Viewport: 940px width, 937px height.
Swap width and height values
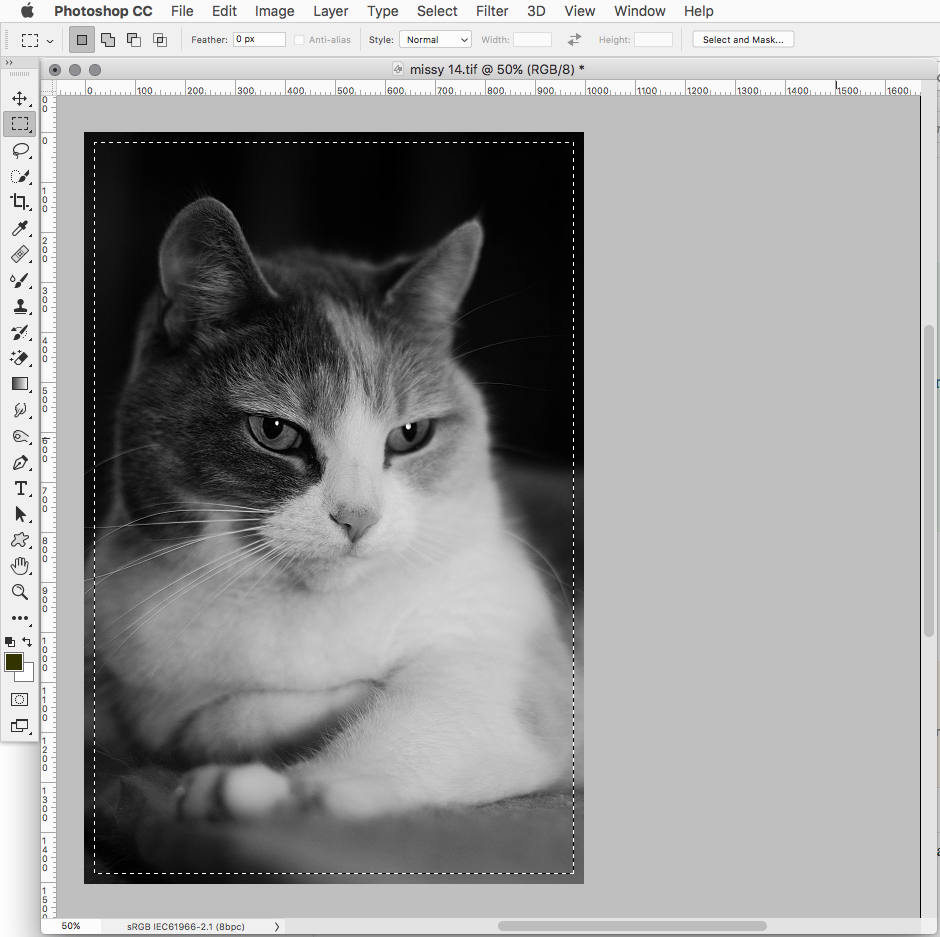tap(574, 40)
